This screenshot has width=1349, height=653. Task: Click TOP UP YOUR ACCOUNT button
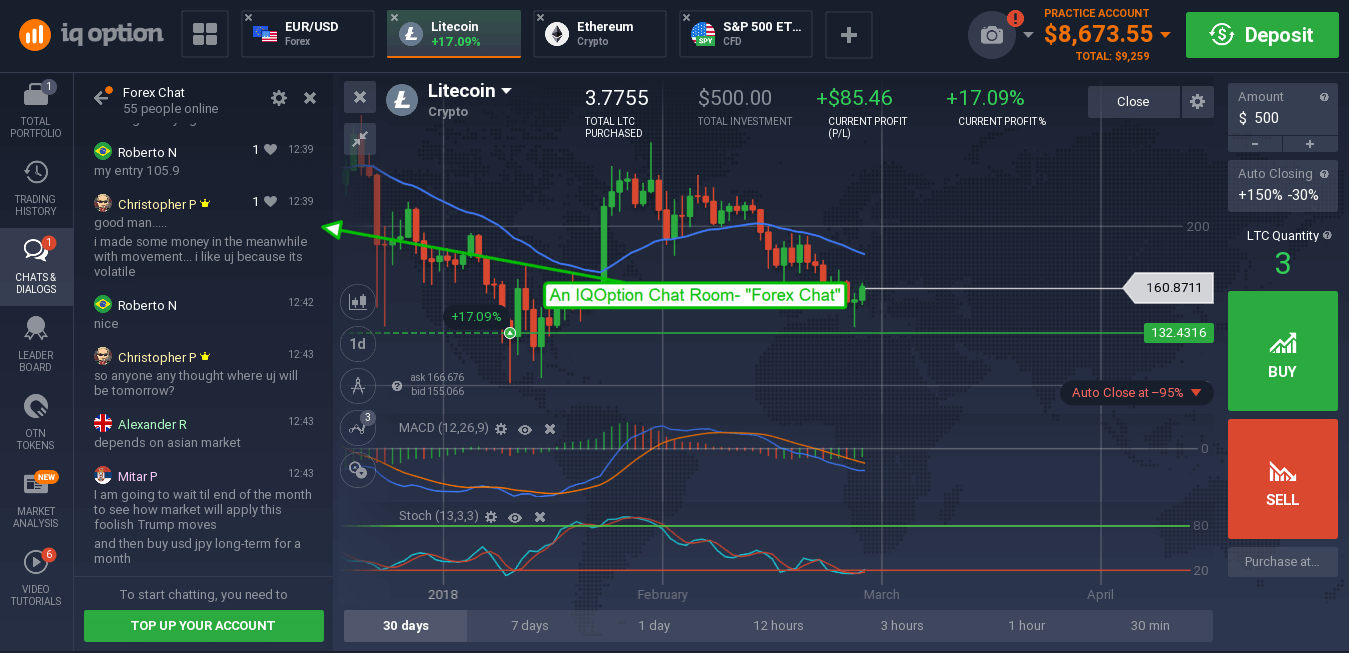(203, 626)
